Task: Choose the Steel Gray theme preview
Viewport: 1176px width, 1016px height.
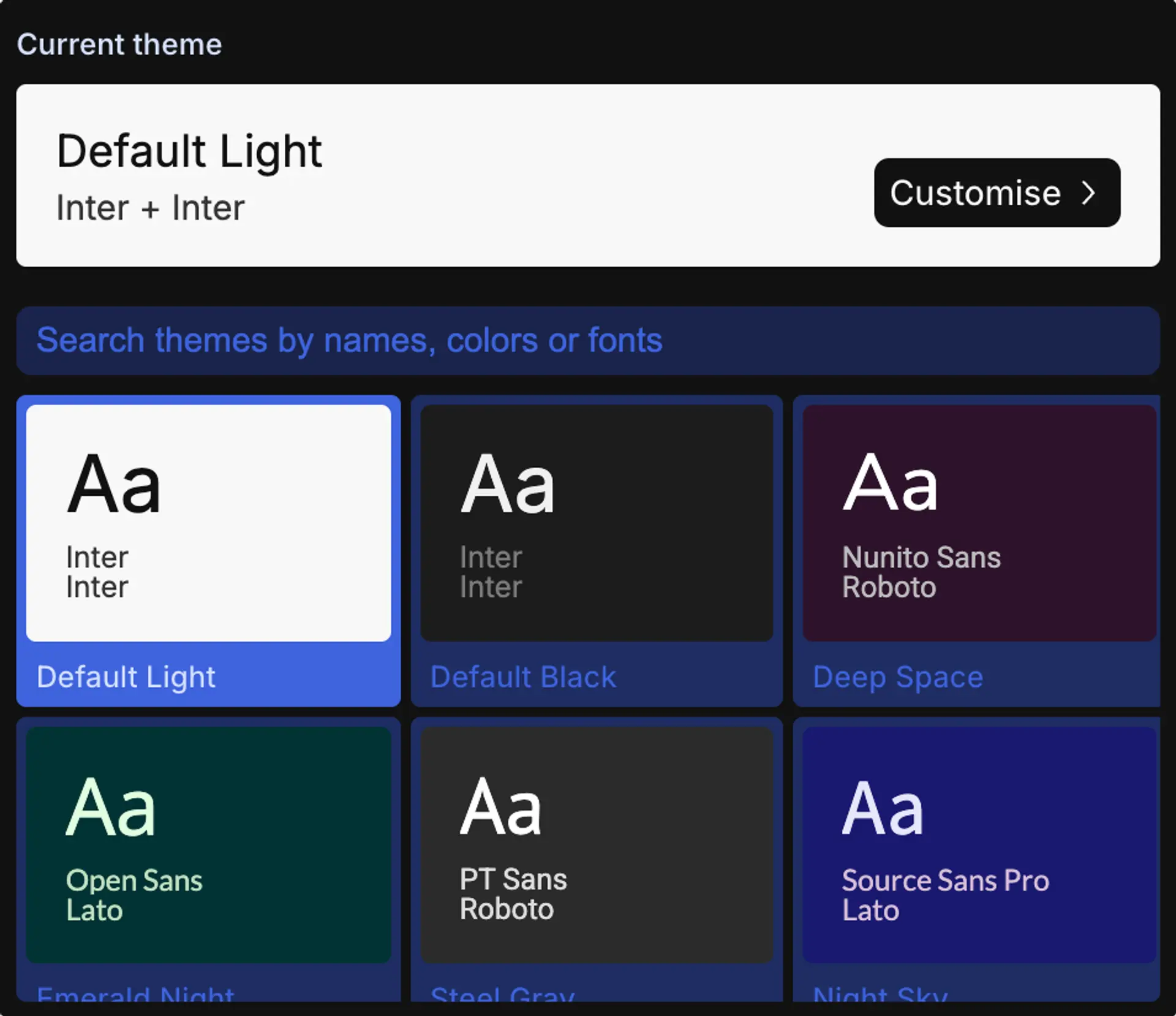Action: tap(596, 844)
